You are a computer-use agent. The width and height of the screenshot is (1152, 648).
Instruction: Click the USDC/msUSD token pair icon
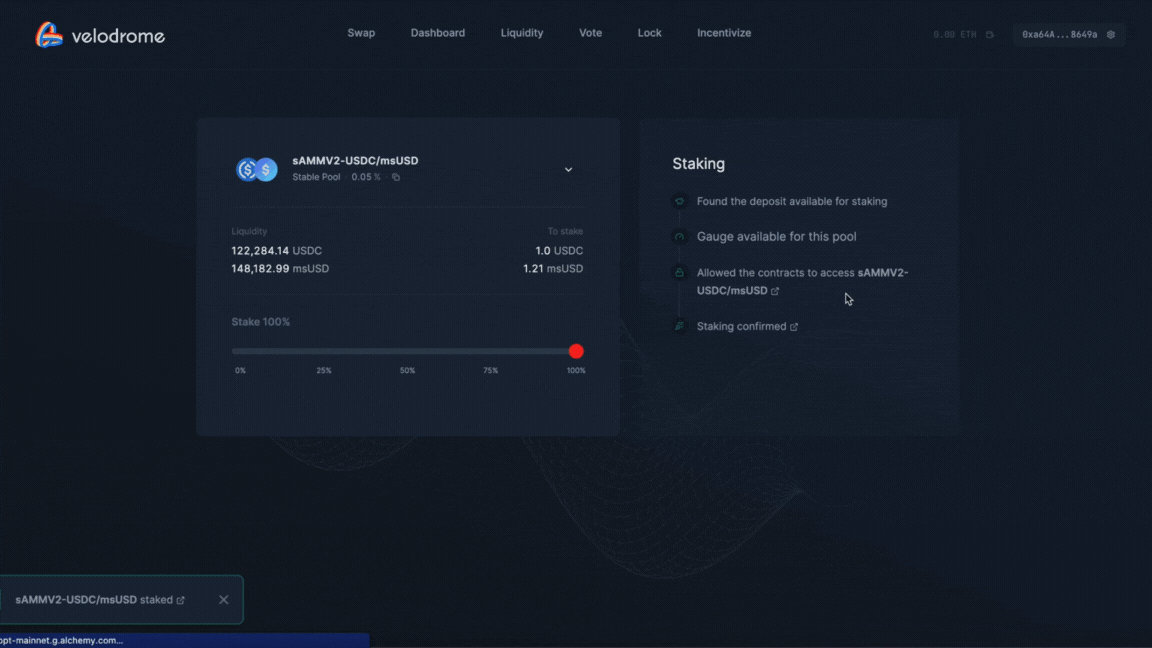point(256,170)
